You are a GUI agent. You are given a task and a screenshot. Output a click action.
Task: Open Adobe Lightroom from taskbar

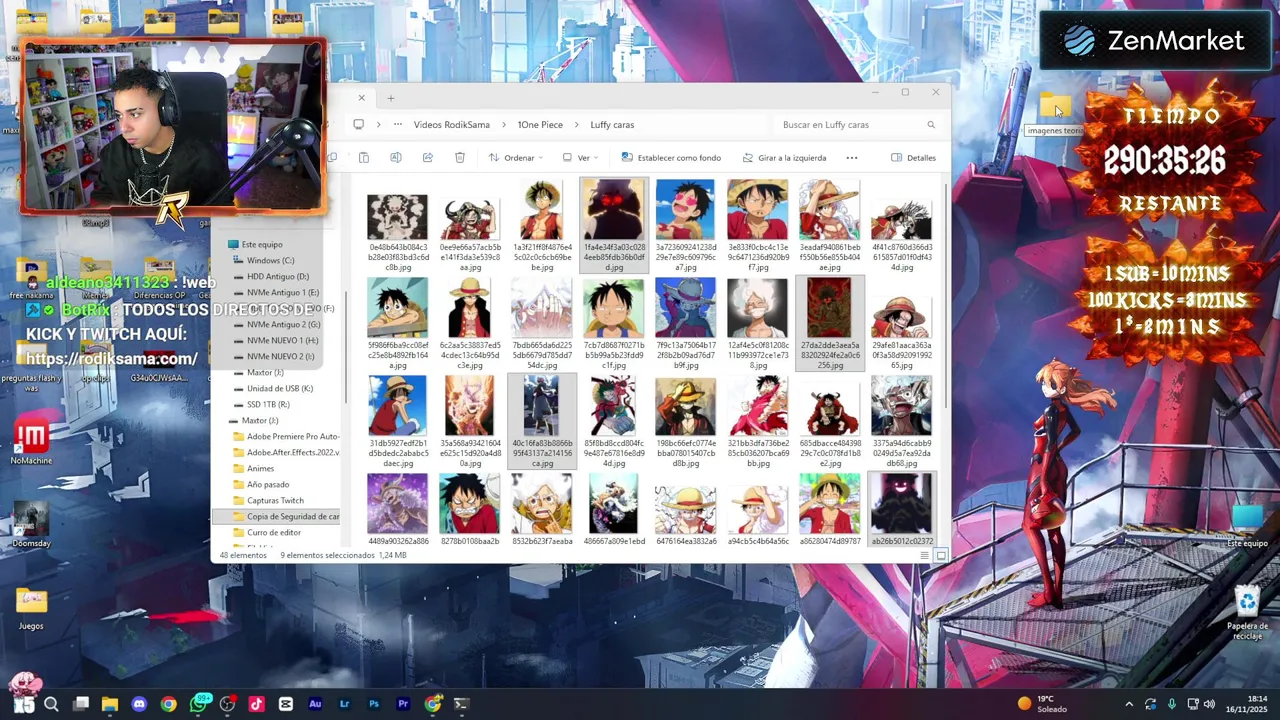coord(344,704)
